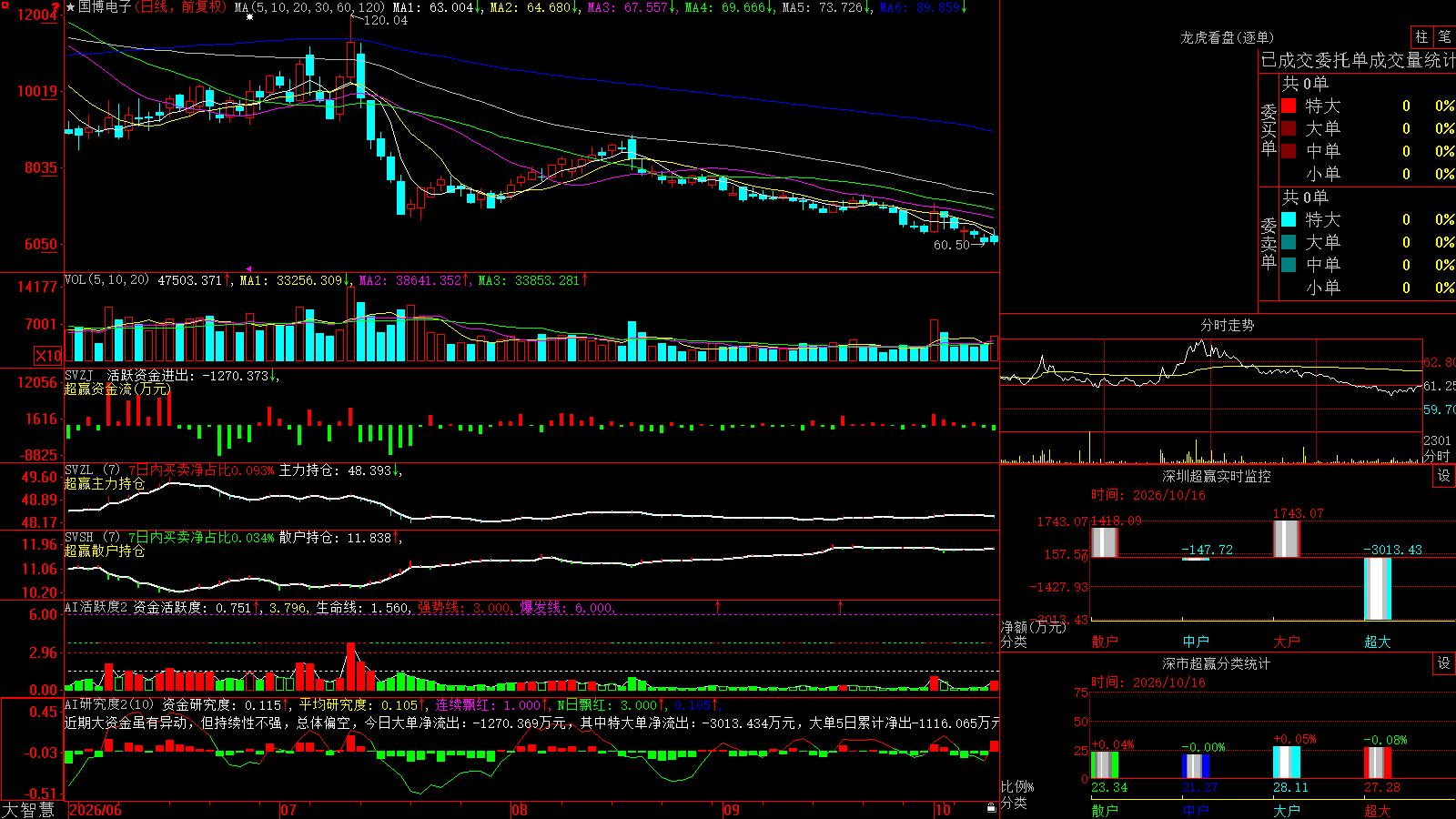Viewport: 1456px width, 819px height.
Task: Click the small red square icon at top-left corner
Action: [4, 4]
